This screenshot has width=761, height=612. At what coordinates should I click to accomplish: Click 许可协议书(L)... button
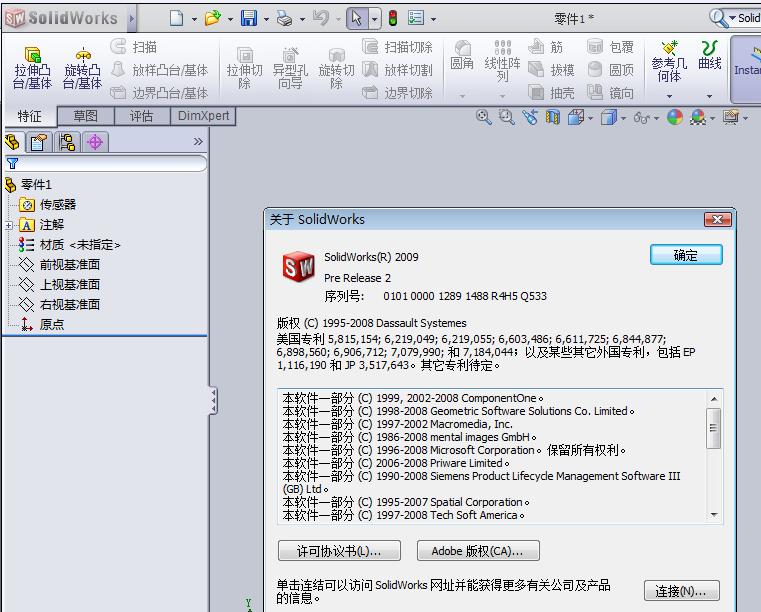339,551
